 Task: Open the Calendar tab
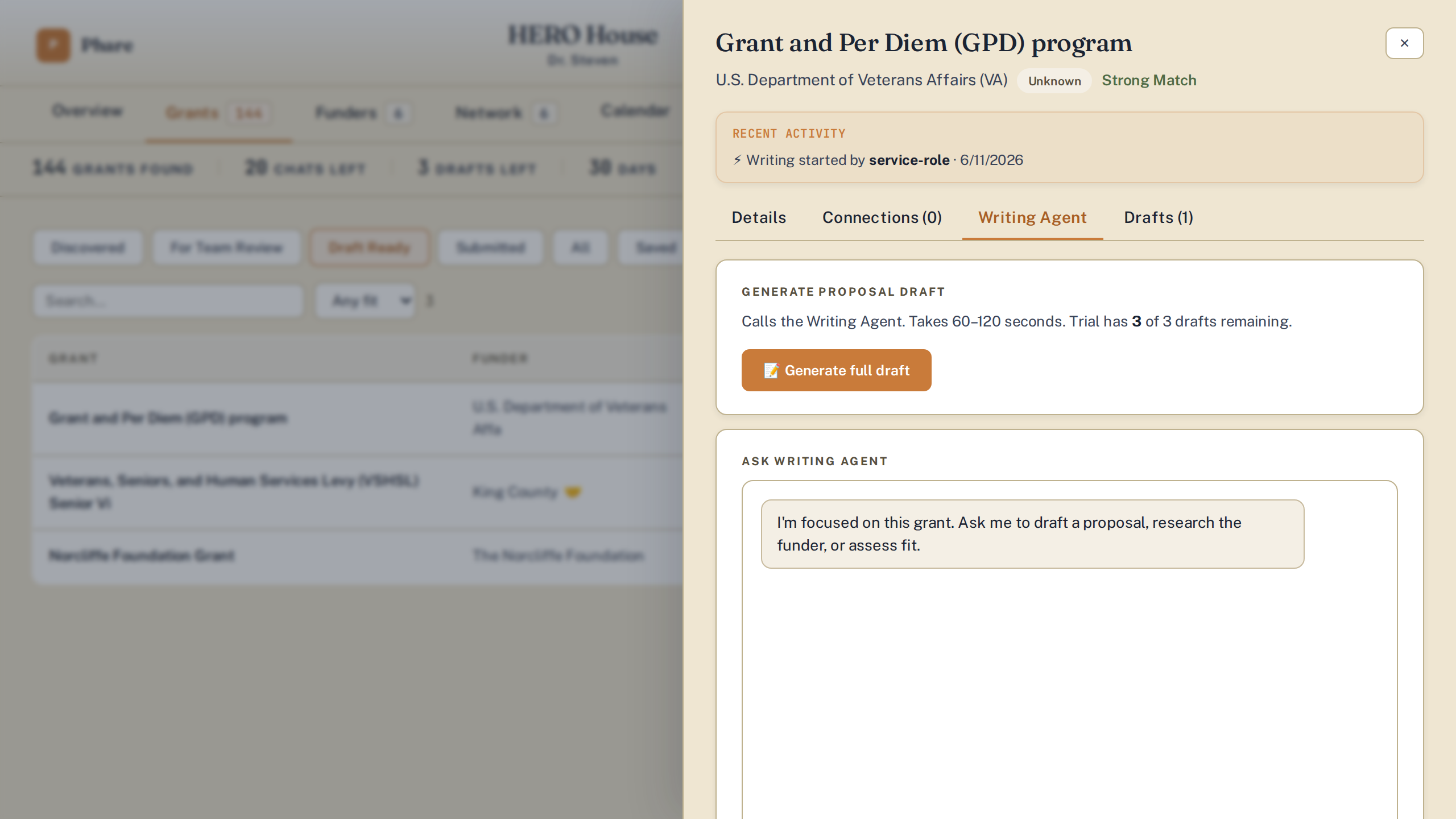coord(635,111)
